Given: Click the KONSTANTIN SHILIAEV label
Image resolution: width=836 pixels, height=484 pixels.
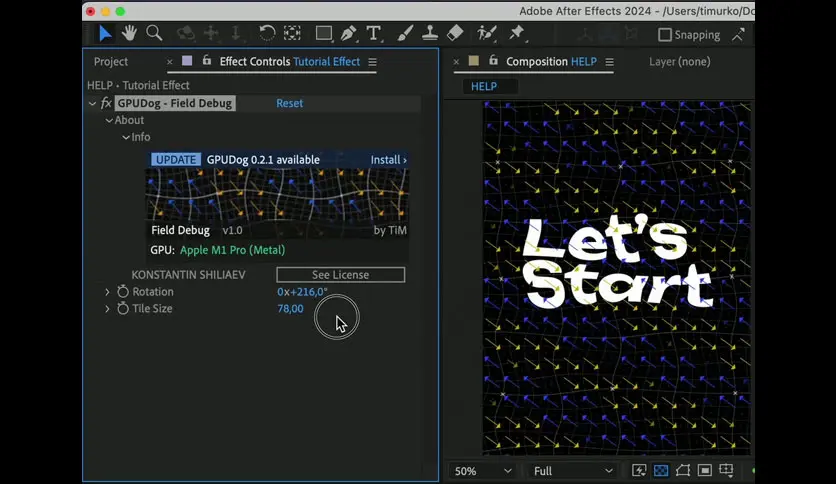Looking at the screenshot, I should [x=189, y=275].
